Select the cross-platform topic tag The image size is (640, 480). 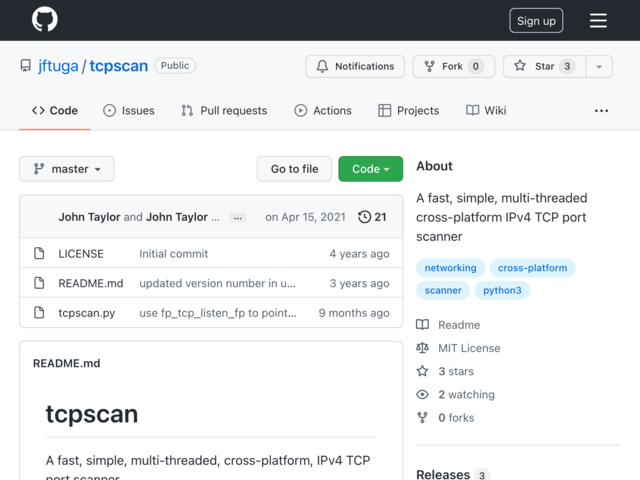pos(532,268)
